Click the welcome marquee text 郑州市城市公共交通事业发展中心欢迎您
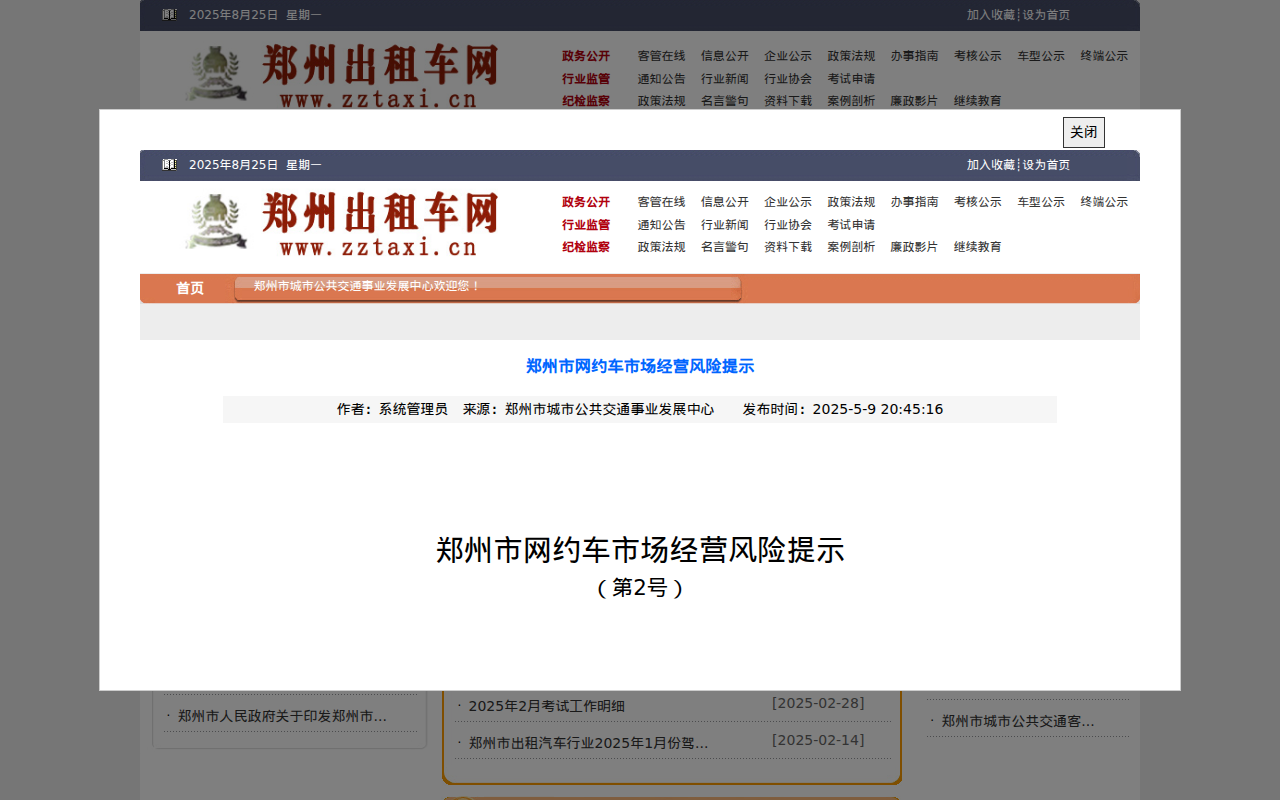The width and height of the screenshot is (1280, 800). coord(367,286)
